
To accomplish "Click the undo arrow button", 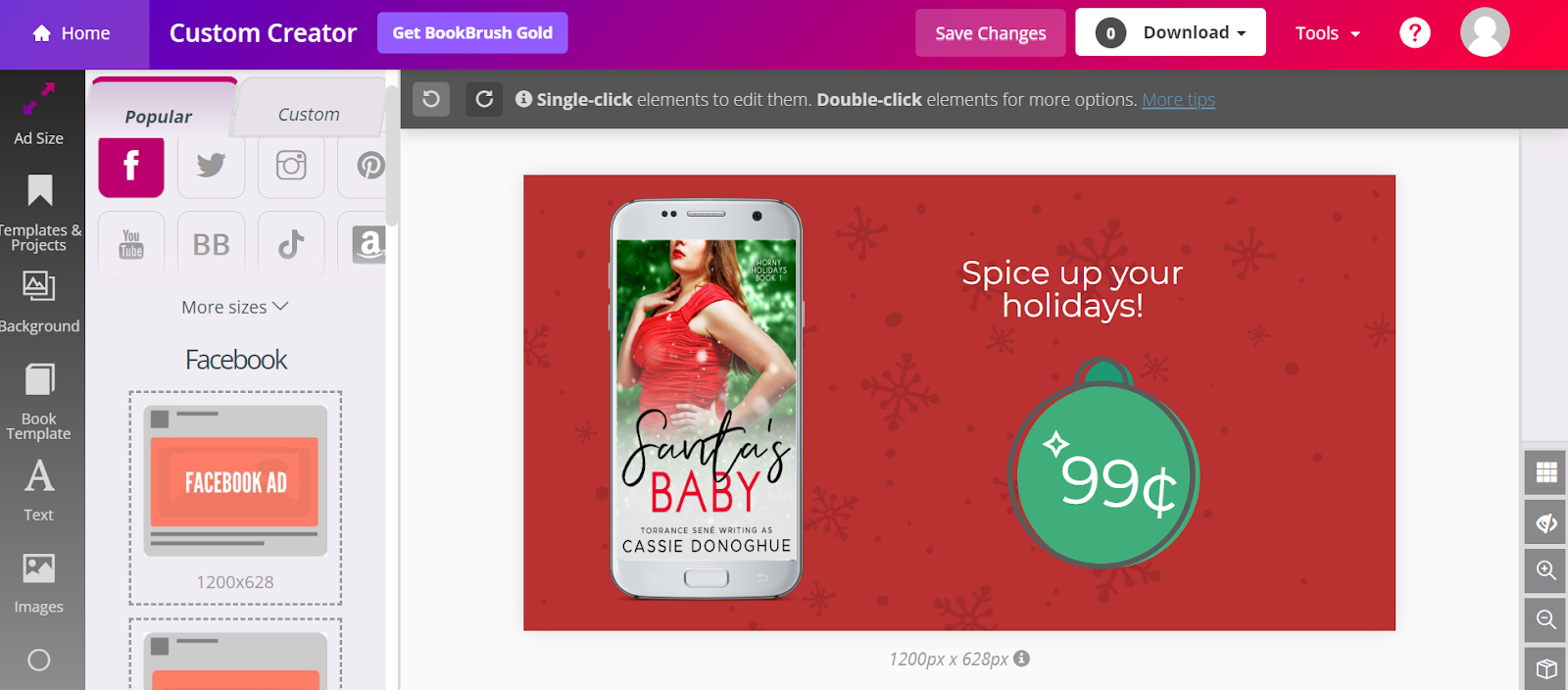I will tap(431, 99).
